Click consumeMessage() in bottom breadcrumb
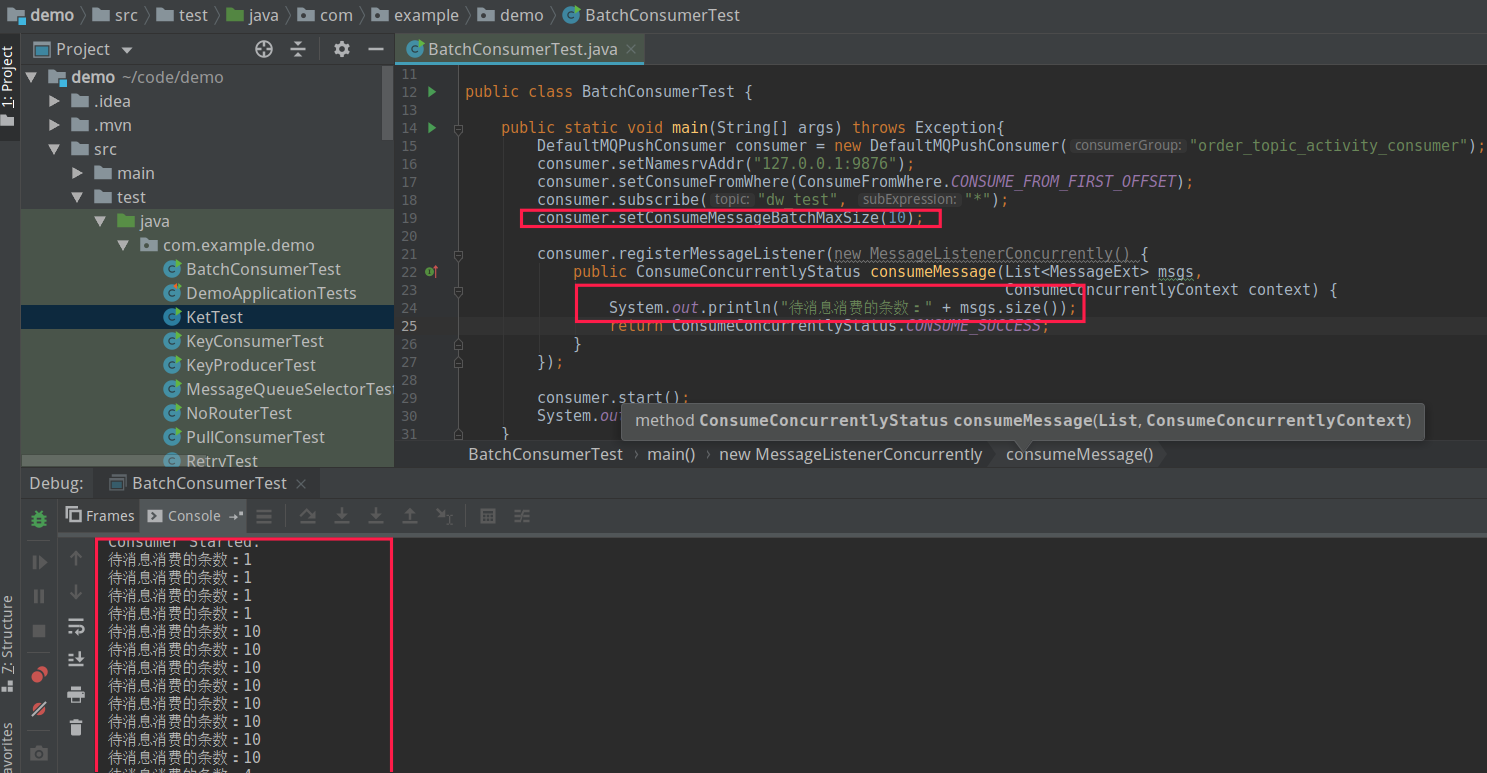The width and height of the screenshot is (1487, 773). point(1079,454)
